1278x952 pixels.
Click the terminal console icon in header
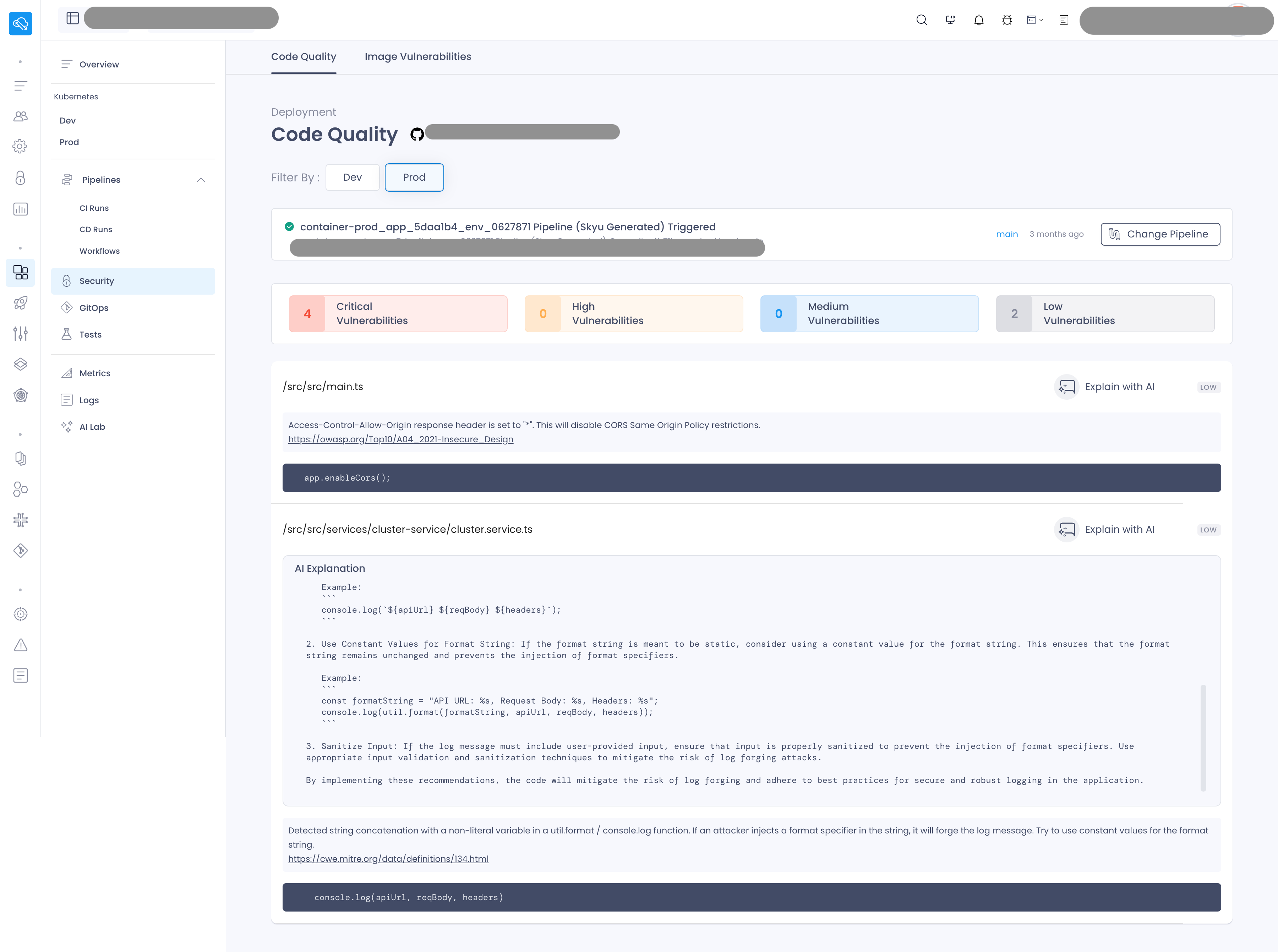click(x=1031, y=20)
